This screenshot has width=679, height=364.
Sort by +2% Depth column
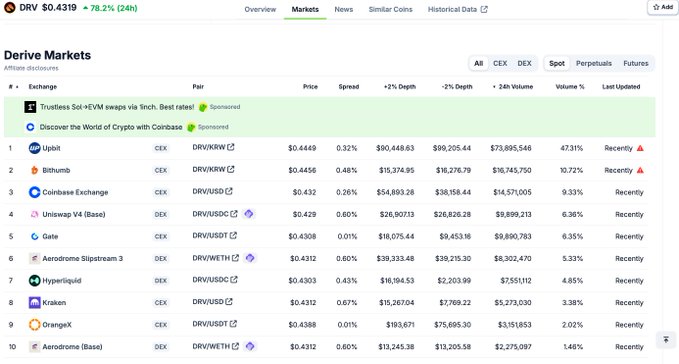[x=400, y=87]
